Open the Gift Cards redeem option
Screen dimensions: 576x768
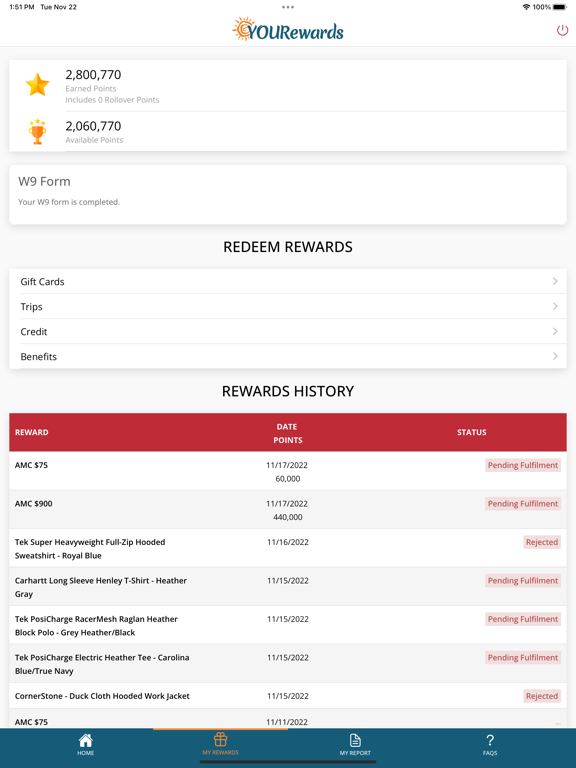click(288, 281)
